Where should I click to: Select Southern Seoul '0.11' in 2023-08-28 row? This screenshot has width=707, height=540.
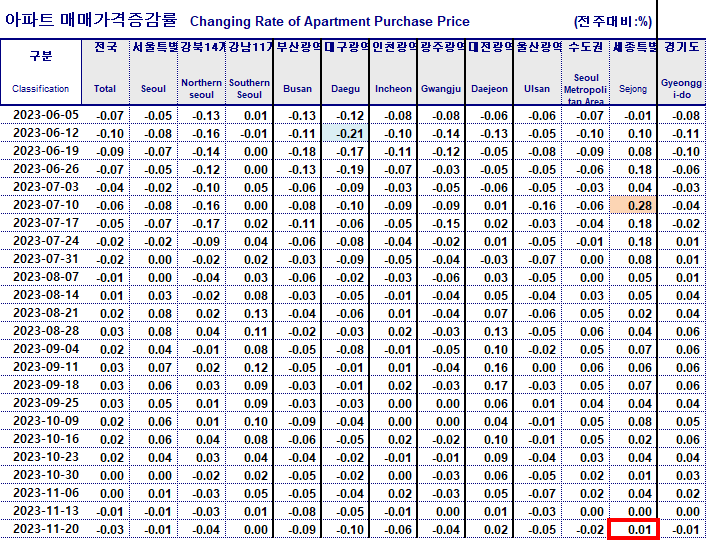256,332
